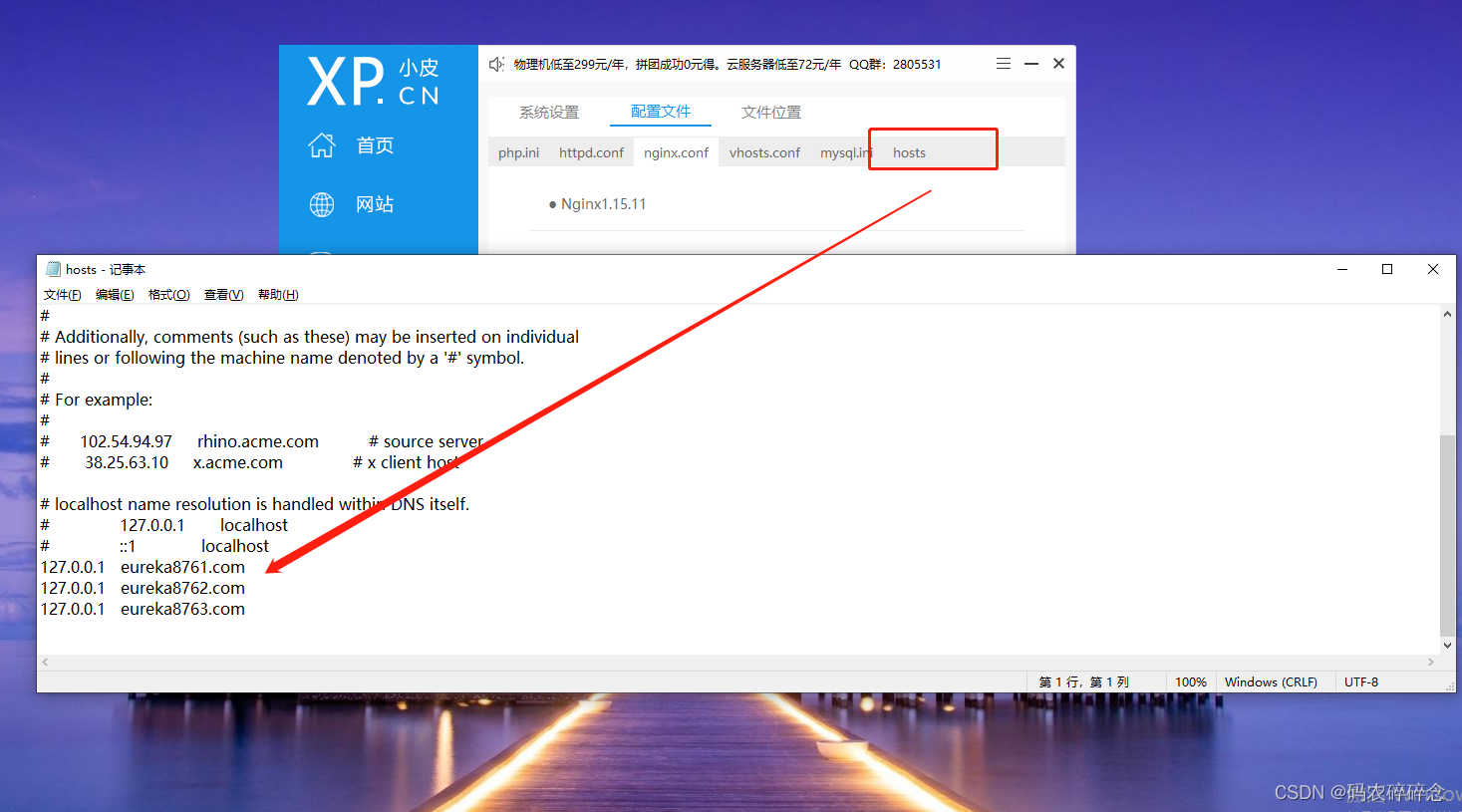Click the vertical scrollbar up arrow in Notepad
Viewport: 1462px width, 812px height.
pyautogui.click(x=1447, y=314)
